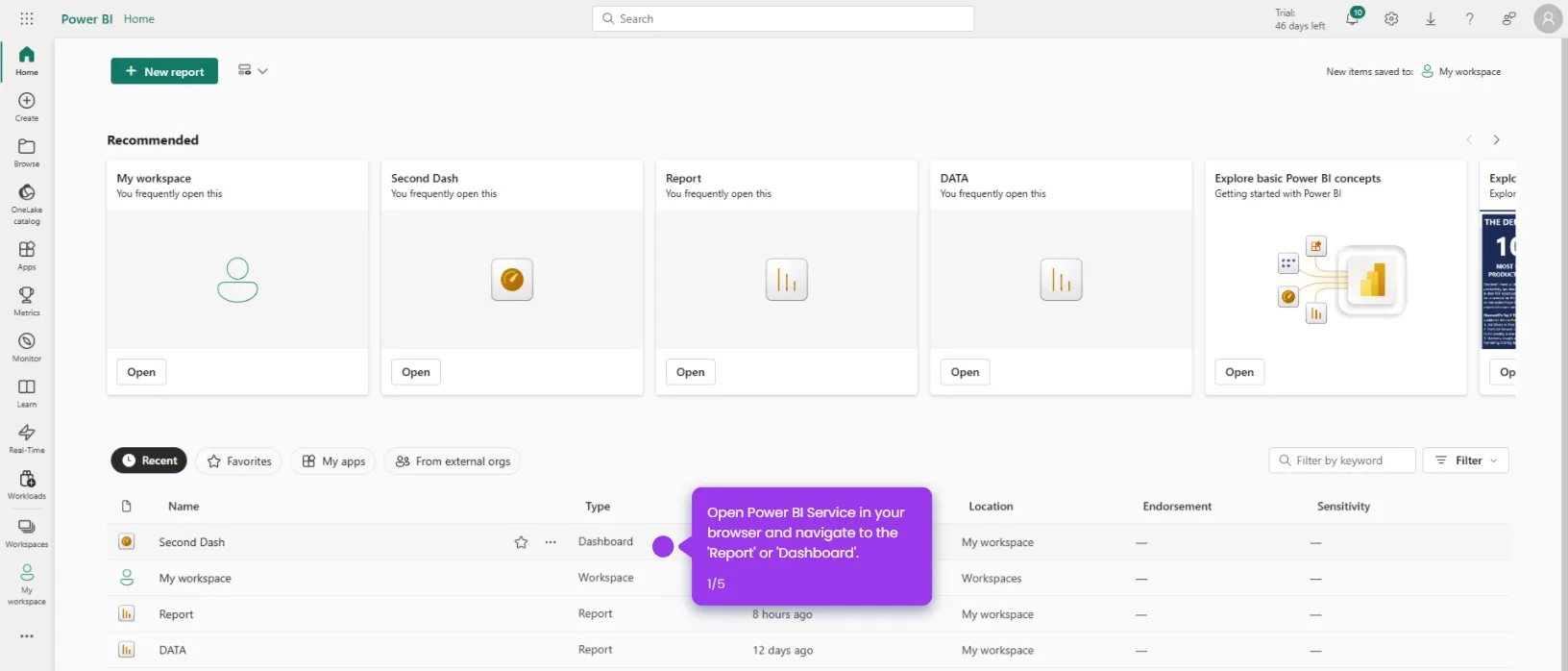Open Explore basic Power BI concepts card
This screenshot has height=671, width=1568.
click(1239, 372)
